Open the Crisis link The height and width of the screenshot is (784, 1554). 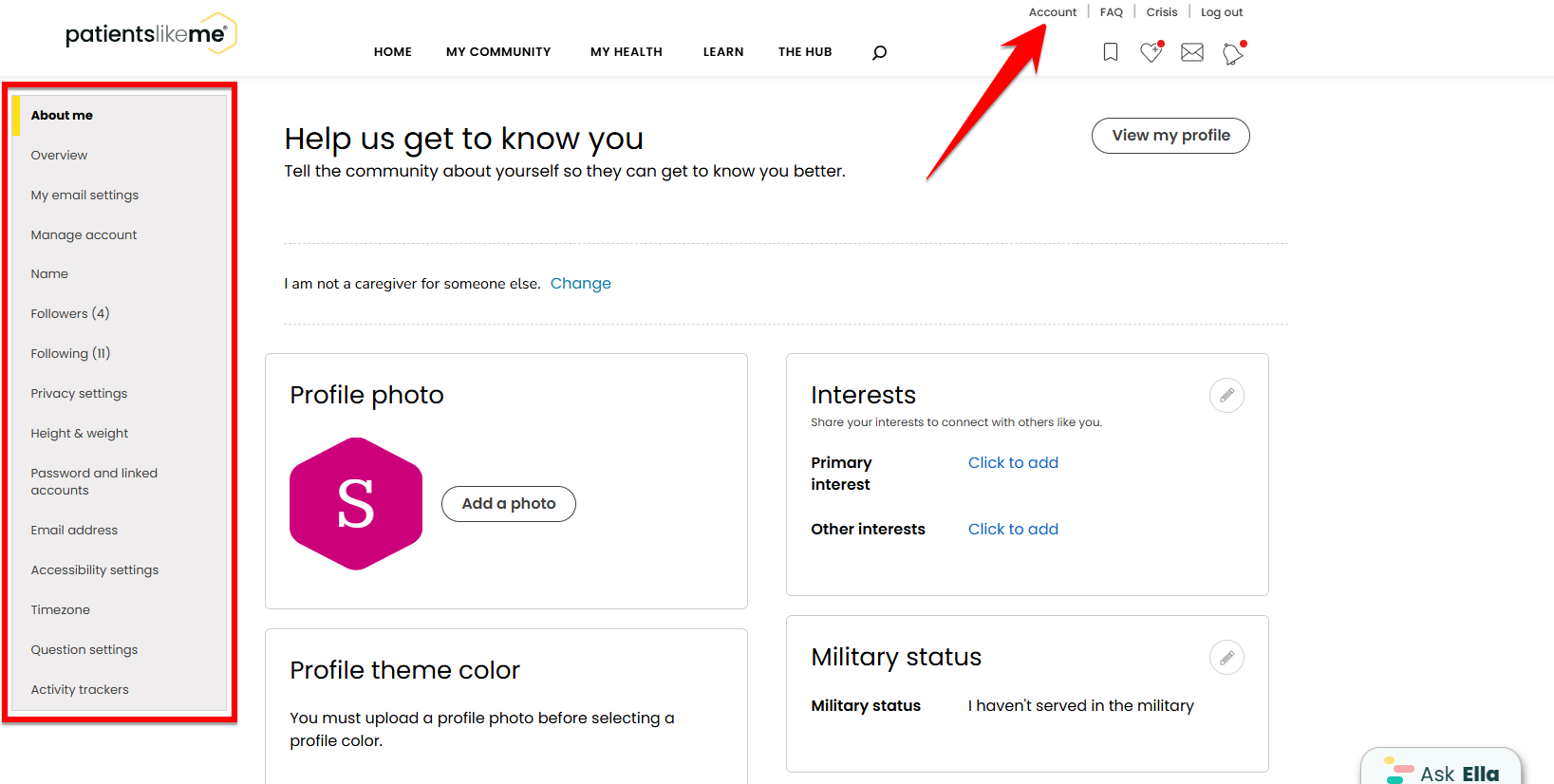pos(1162,12)
